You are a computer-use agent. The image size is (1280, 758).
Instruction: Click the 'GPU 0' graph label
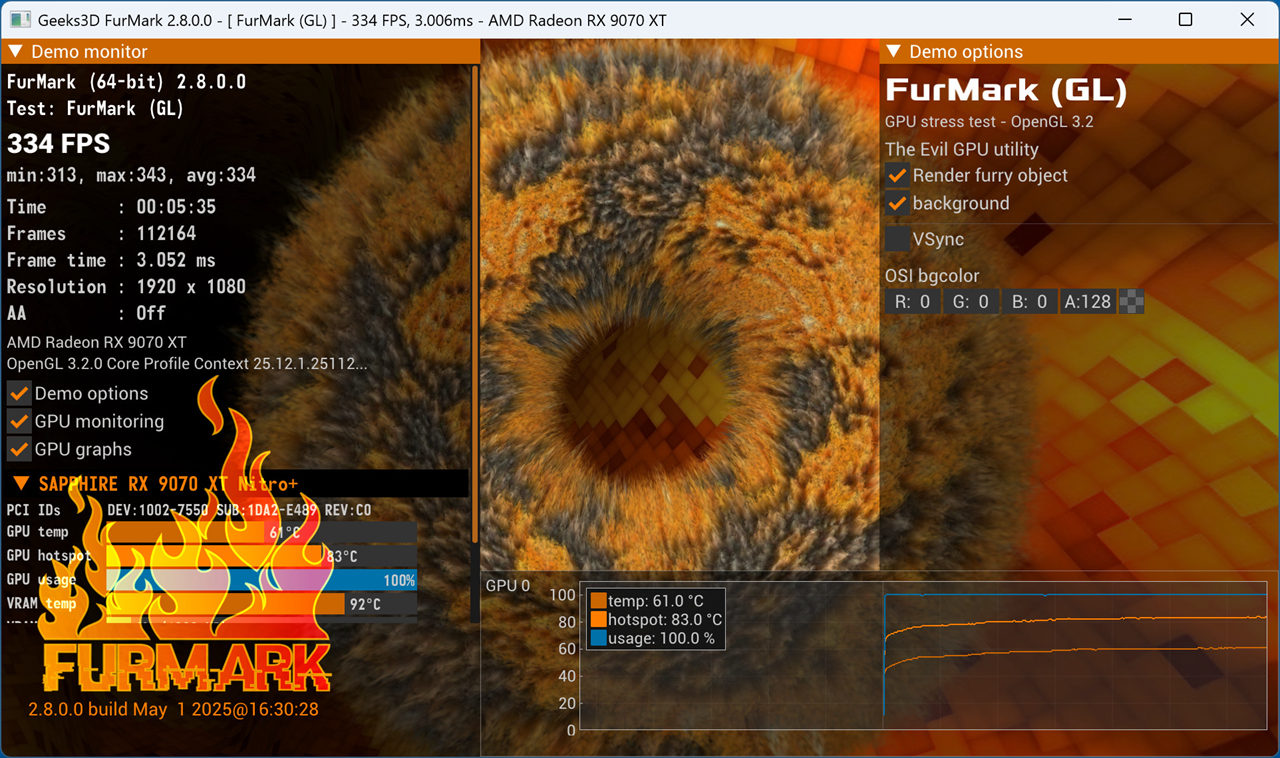coord(508,585)
